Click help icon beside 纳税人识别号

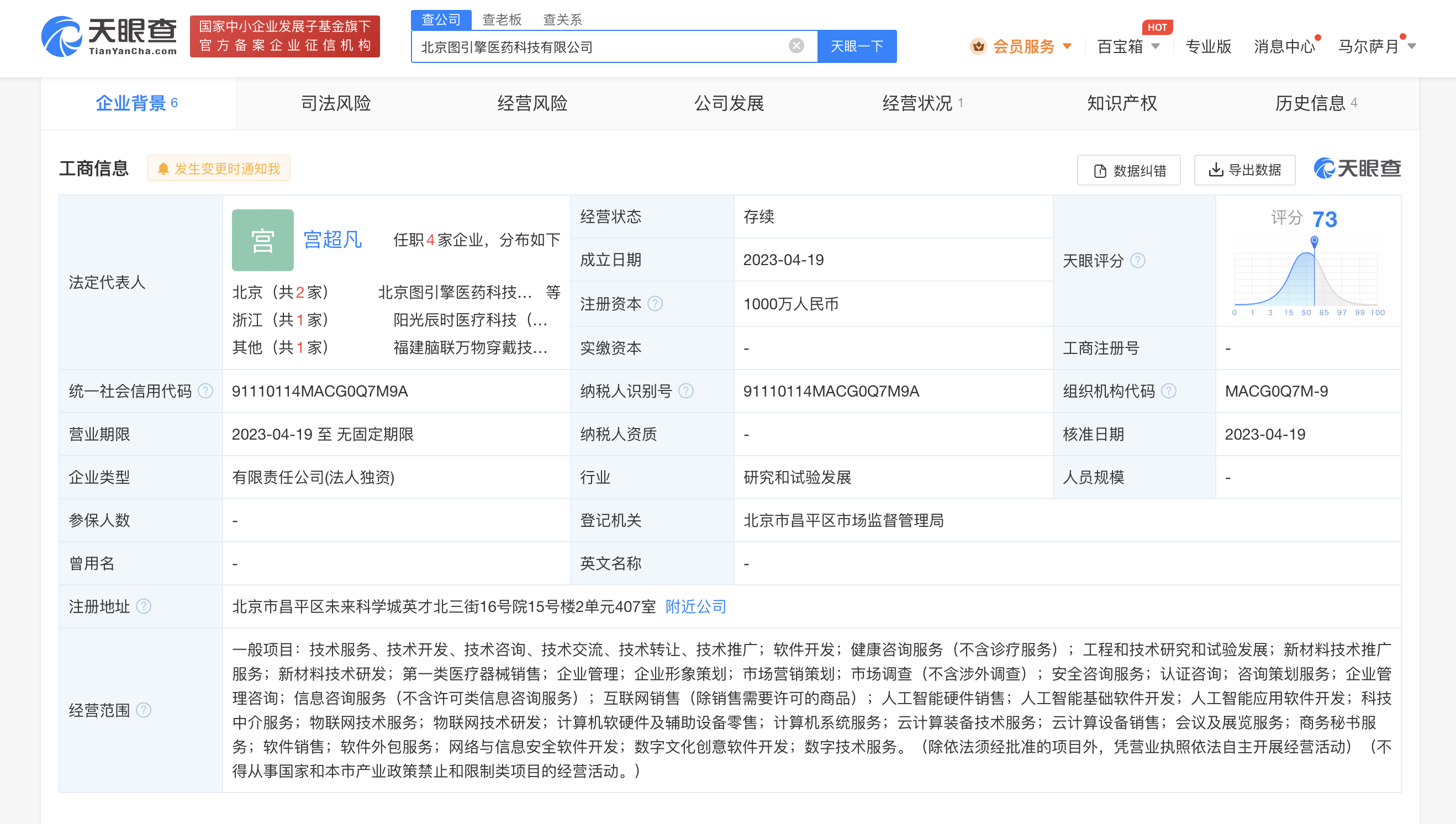pos(685,391)
